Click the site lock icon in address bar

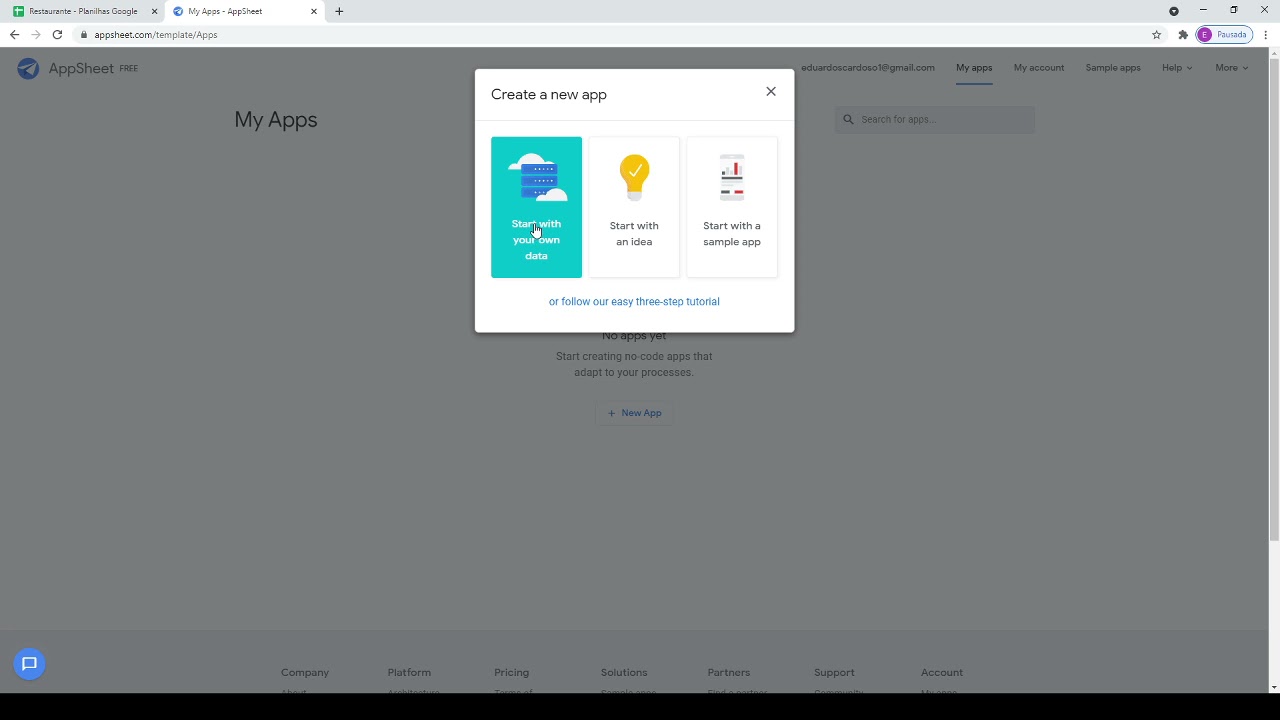[x=85, y=35]
